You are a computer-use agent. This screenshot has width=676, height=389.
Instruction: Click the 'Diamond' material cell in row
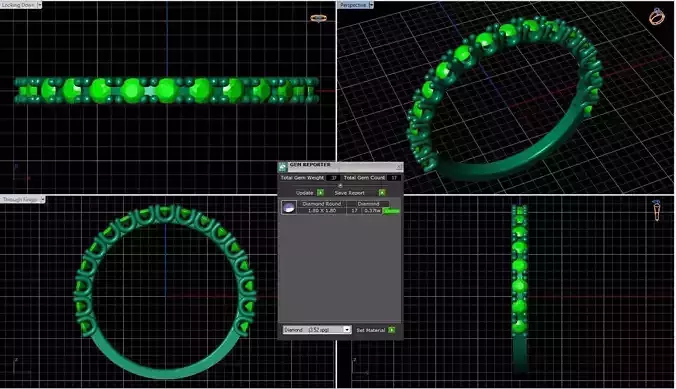[x=368, y=204]
